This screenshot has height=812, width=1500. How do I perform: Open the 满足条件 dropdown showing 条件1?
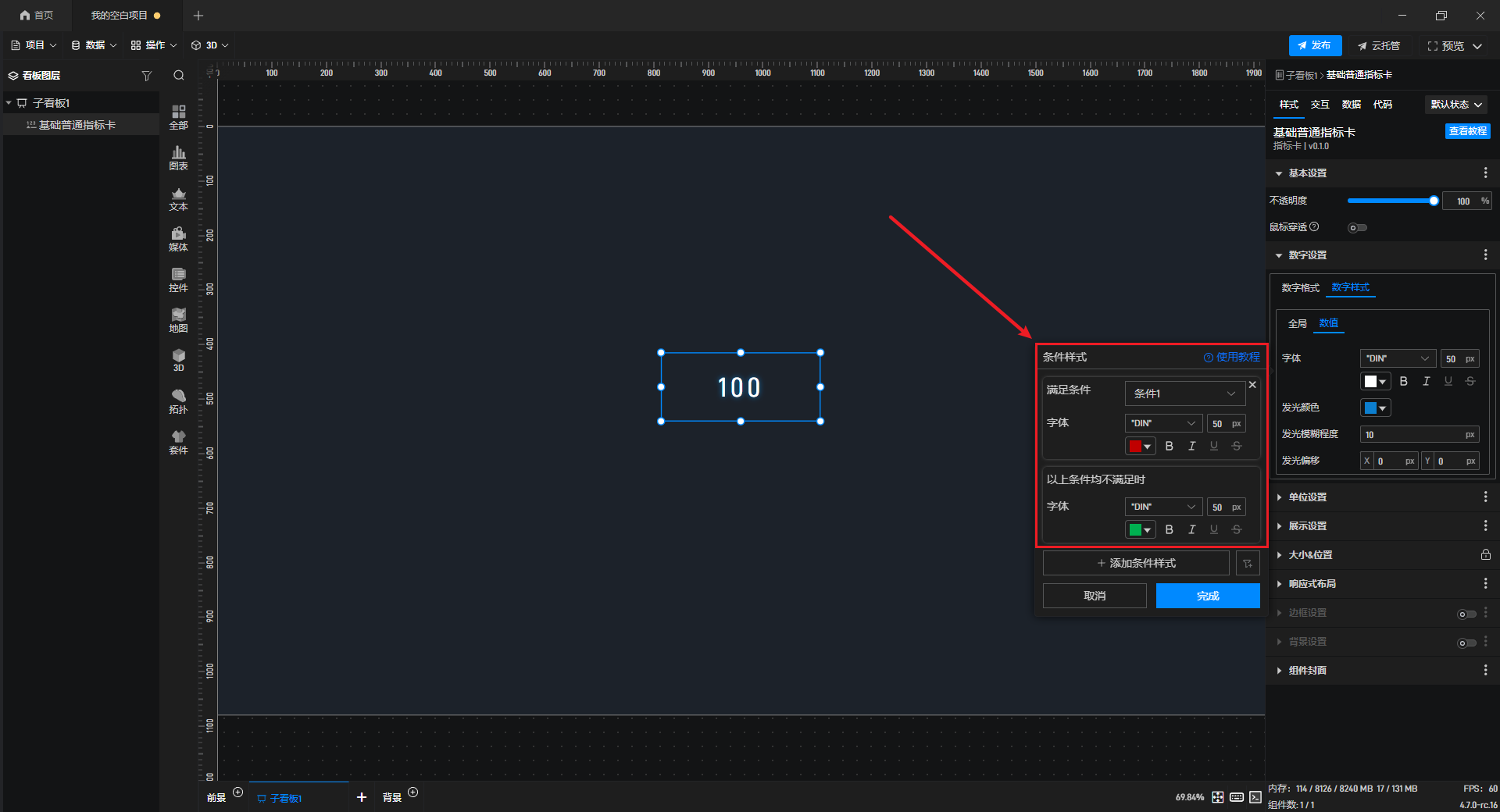point(1184,394)
